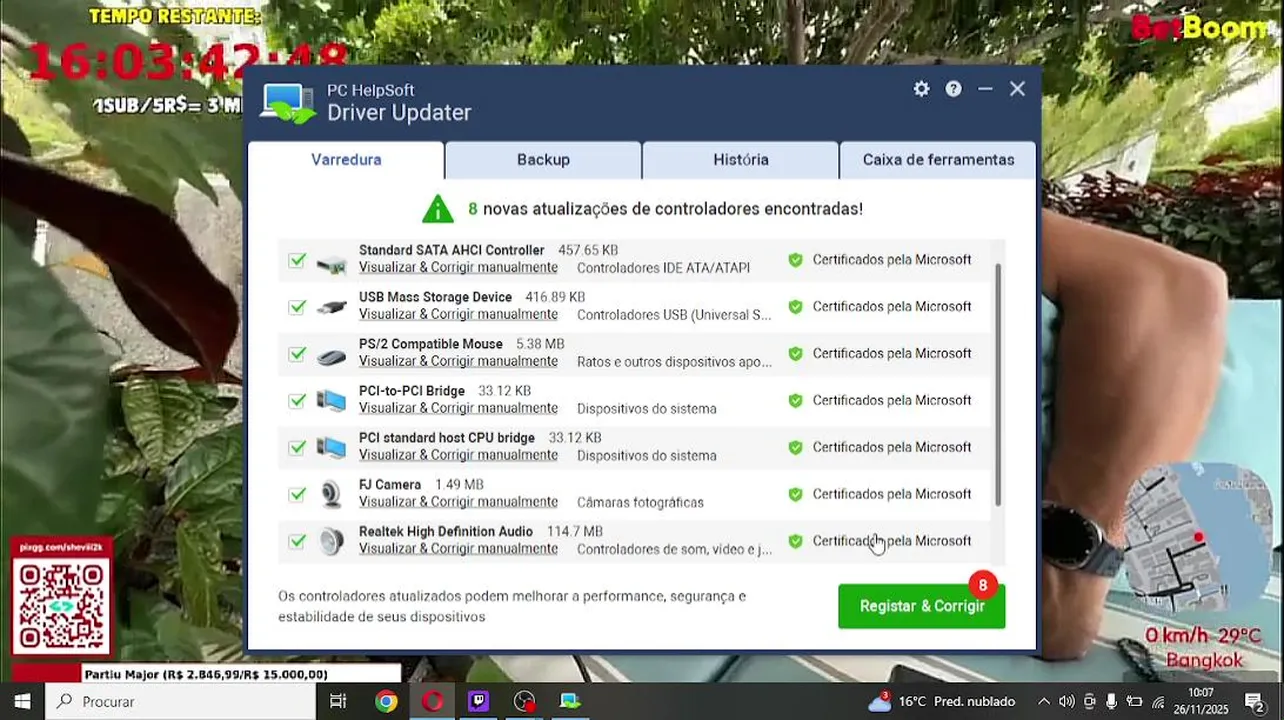1284x720 pixels.
Task: Close the Driver Updater window
Action: (x=1017, y=89)
